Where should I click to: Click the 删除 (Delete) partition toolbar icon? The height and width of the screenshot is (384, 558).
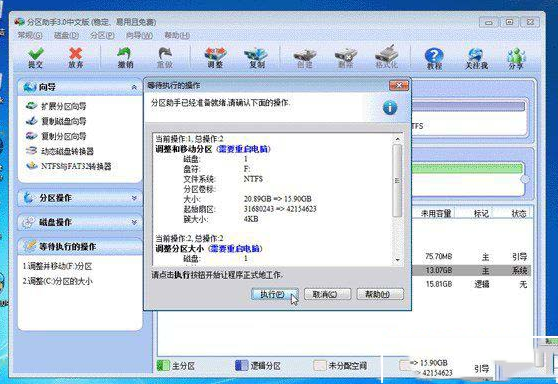tap(346, 58)
